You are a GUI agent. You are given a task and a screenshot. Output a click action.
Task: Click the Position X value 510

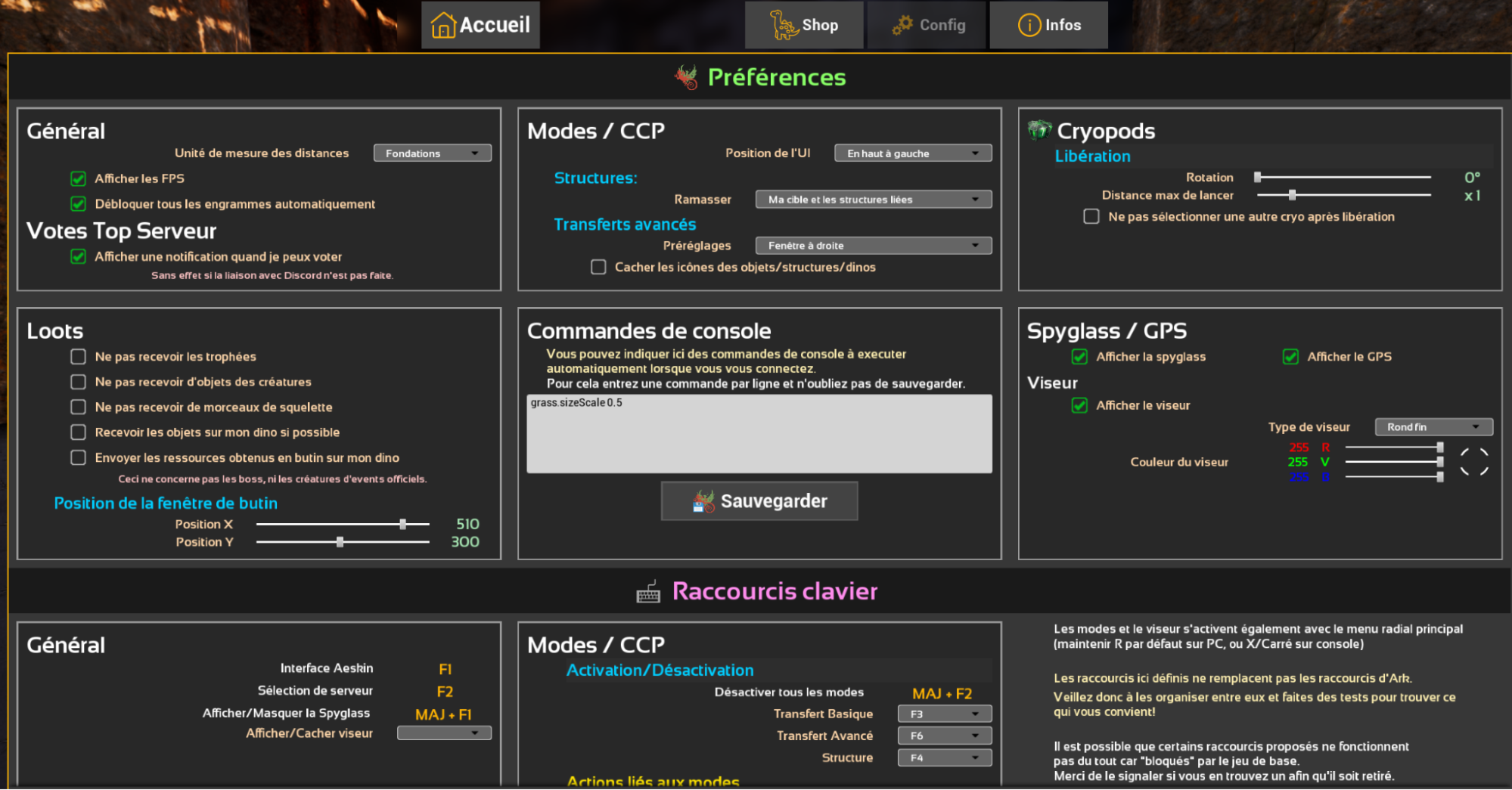tap(467, 524)
